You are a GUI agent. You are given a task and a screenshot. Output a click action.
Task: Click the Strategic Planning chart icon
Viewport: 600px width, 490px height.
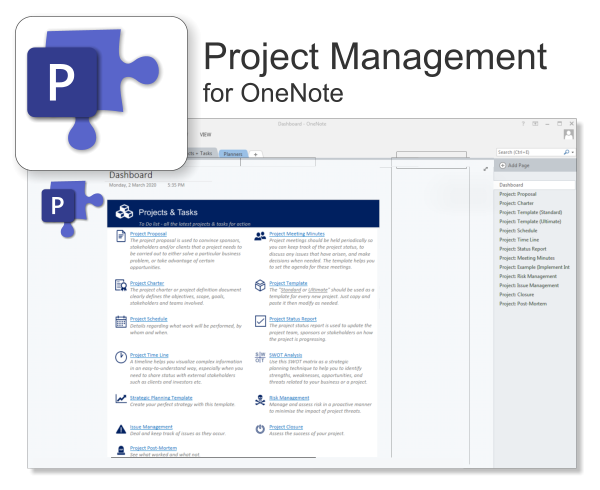coord(121,399)
